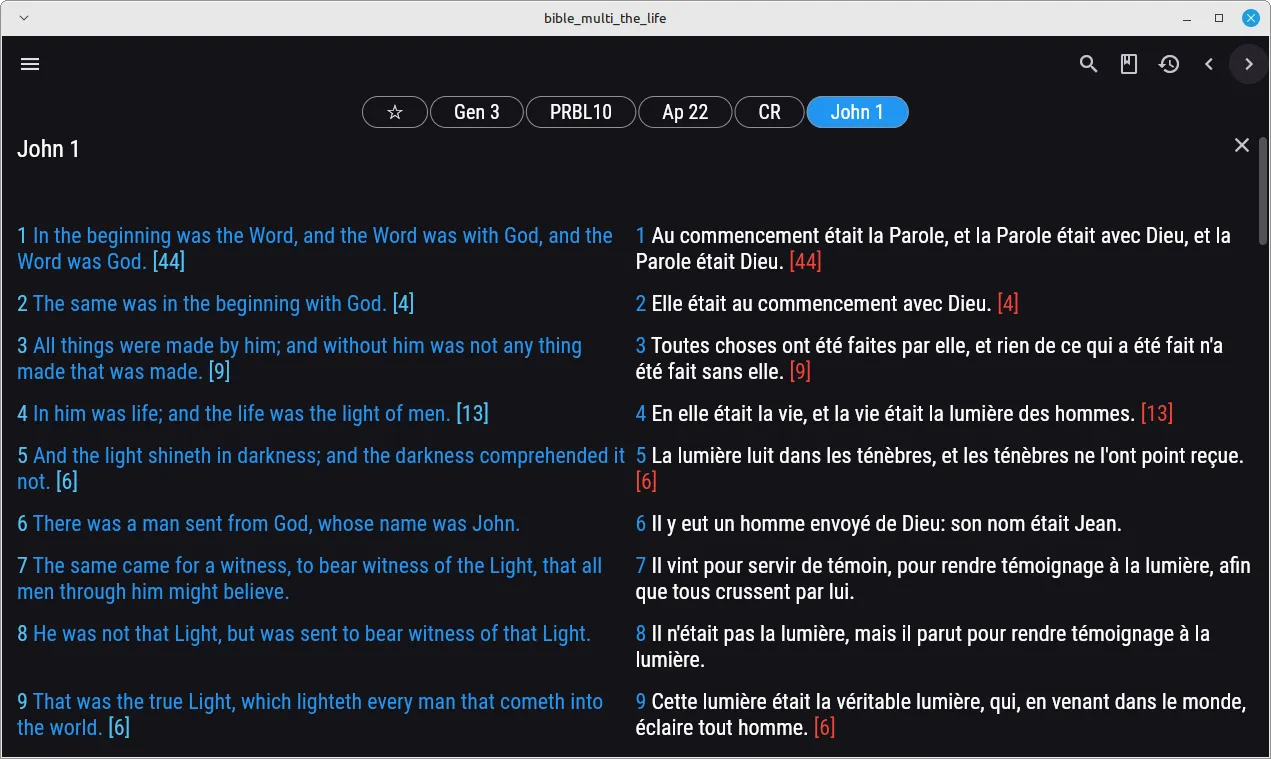The width and height of the screenshot is (1271, 759).
Task: Select the star favorites tab
Action: 395,112
